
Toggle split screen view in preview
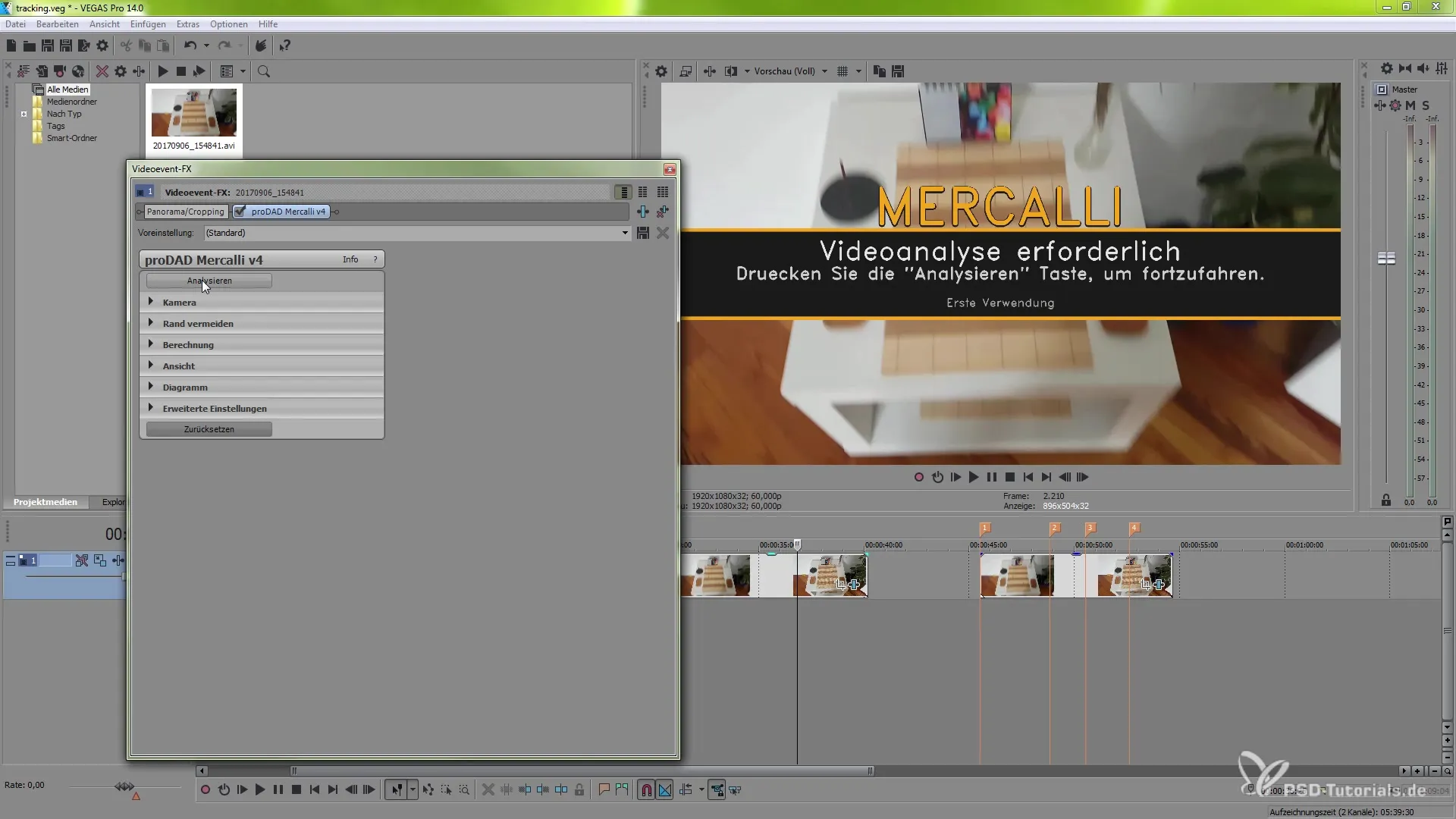click(731, 71)
